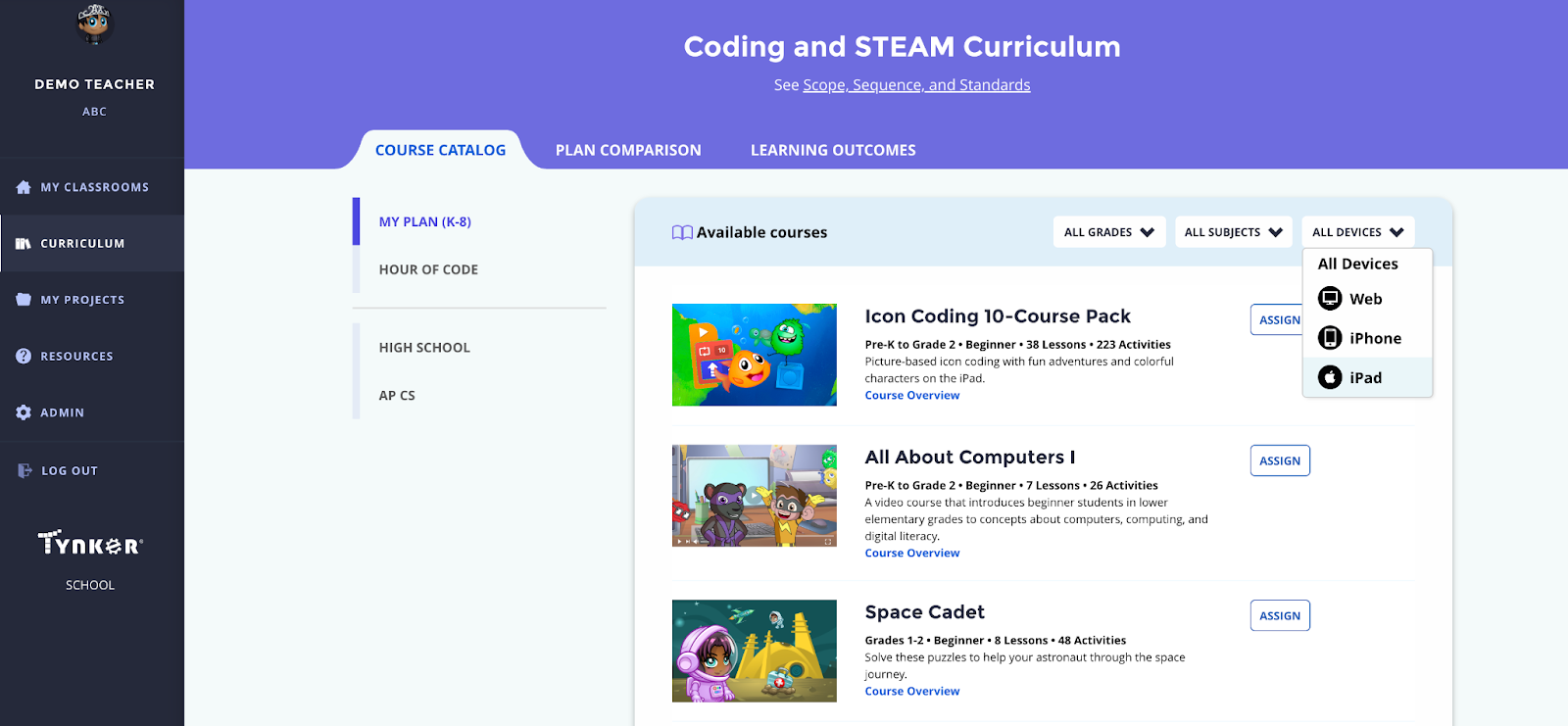
Task: Click the open book icon beside Available courses
Action: tap(682, 232)
